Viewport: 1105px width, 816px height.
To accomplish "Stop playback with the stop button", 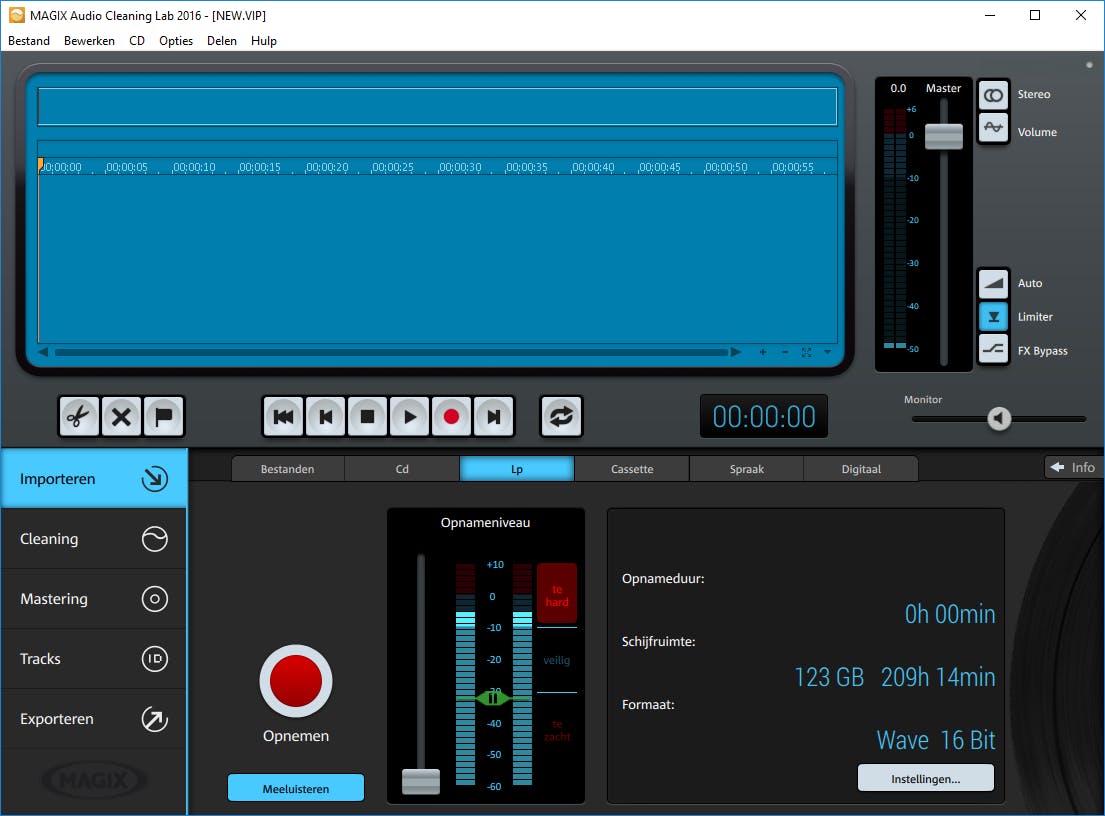I will click(367, 417).
